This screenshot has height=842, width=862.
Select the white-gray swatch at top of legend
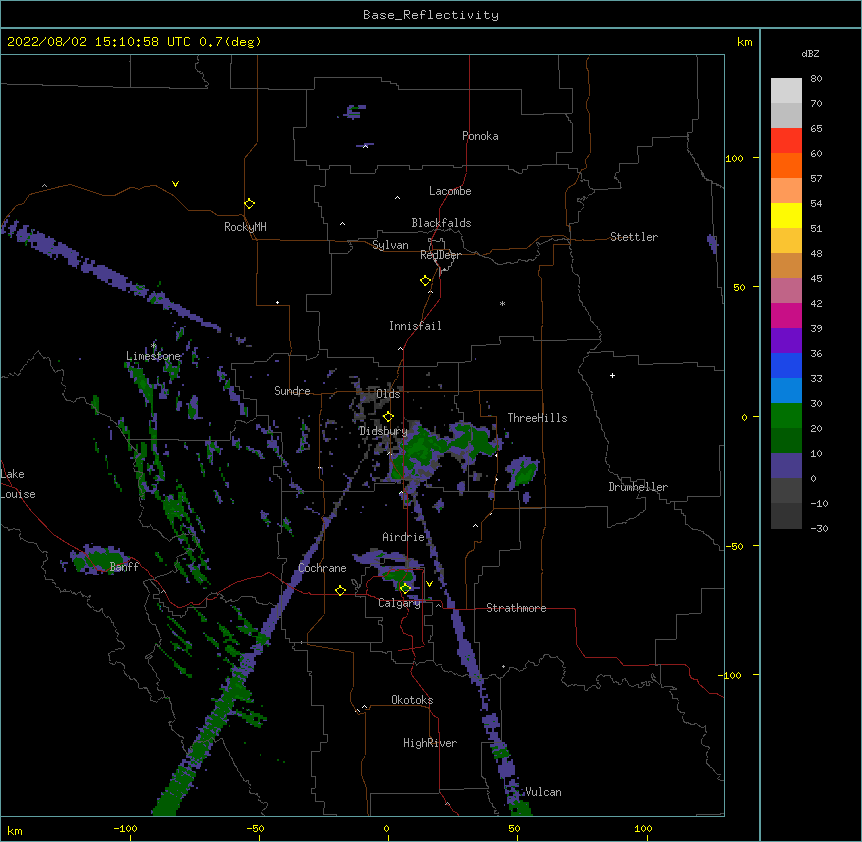(x=786, y=90)
